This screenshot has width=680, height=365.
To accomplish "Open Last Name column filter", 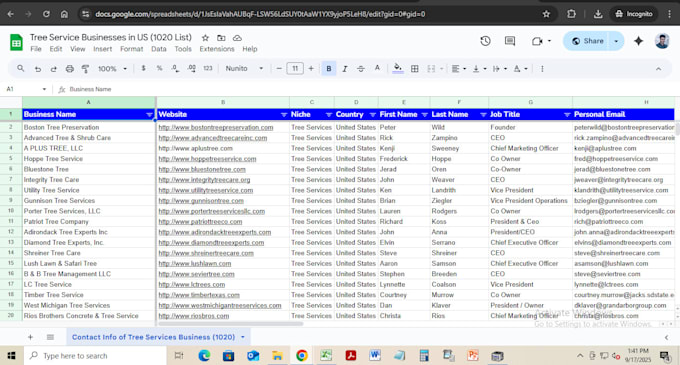I will (483, 114).
